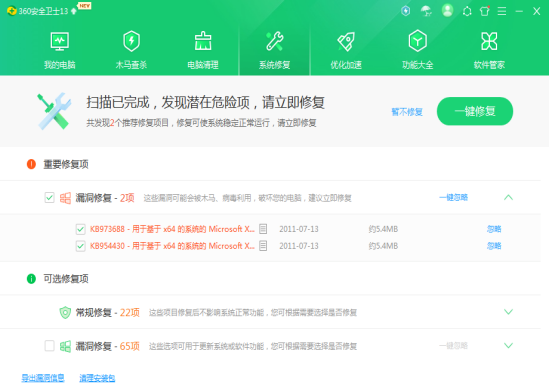This screenshot has height=391, width=550.
Task: Click 一键忽略 for important fixes
Action: pyautogui.click(x=454, y=198)
